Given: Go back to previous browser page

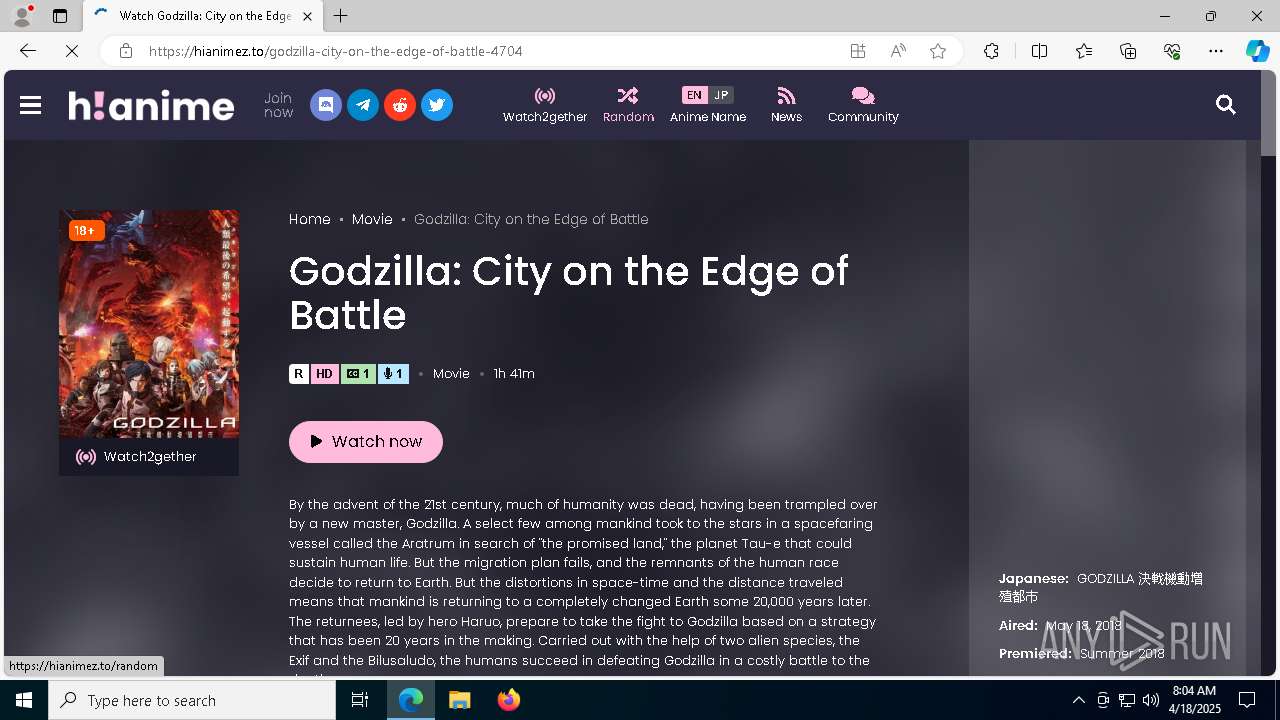Looking at the screenshot, I should 28,51.
